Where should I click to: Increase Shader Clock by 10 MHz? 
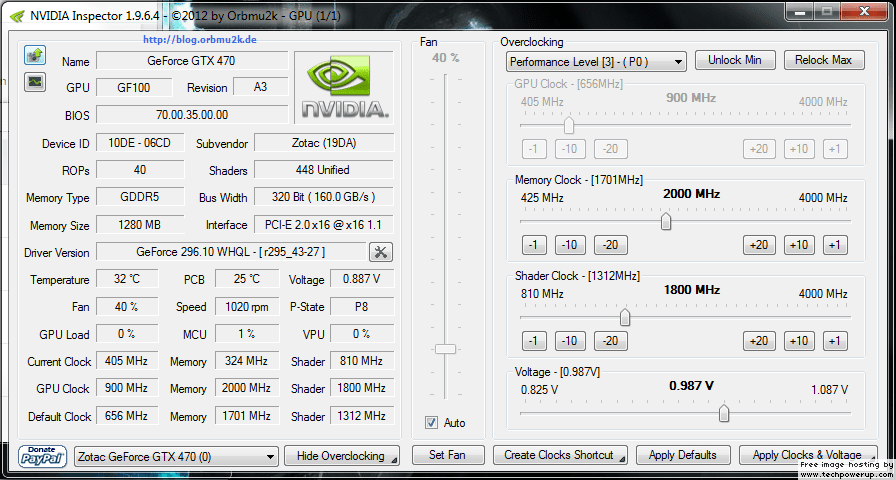[x=799, y=341]
